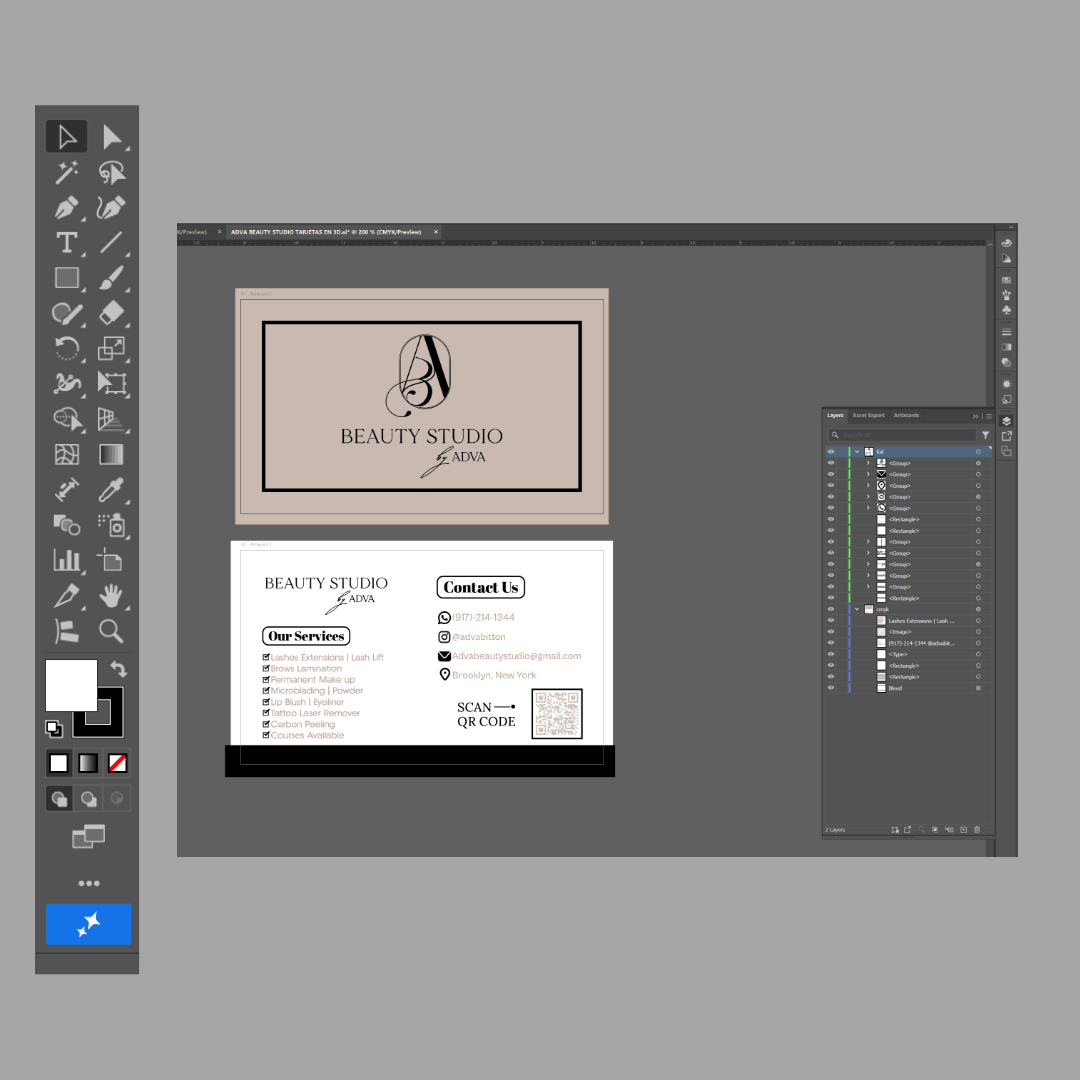The image size is (1080, 1080).
Task: Hide the foil layer
Action: 831,451
